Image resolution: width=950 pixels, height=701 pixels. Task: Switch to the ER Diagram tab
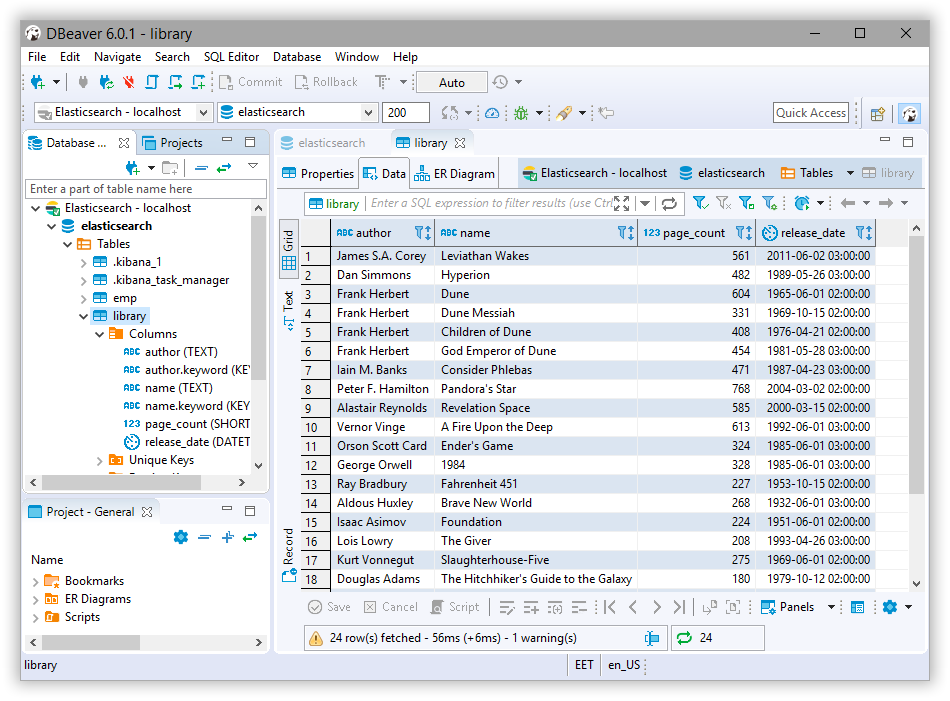pyautogui.click(x=454, y=172)
